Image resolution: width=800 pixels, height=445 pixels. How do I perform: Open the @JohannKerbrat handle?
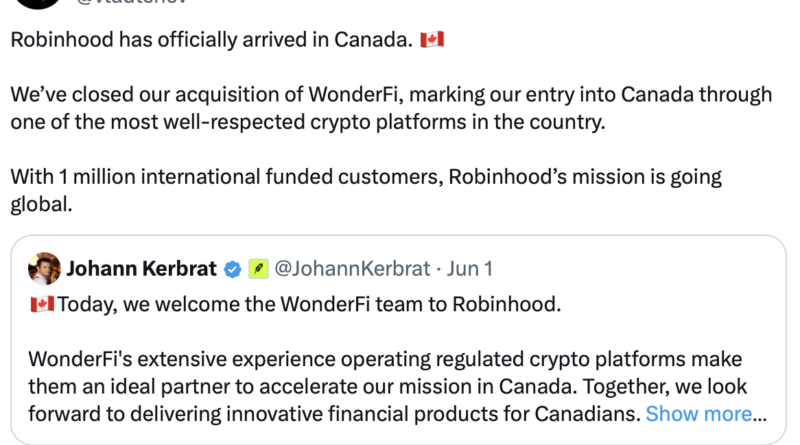tap(353, 268)
